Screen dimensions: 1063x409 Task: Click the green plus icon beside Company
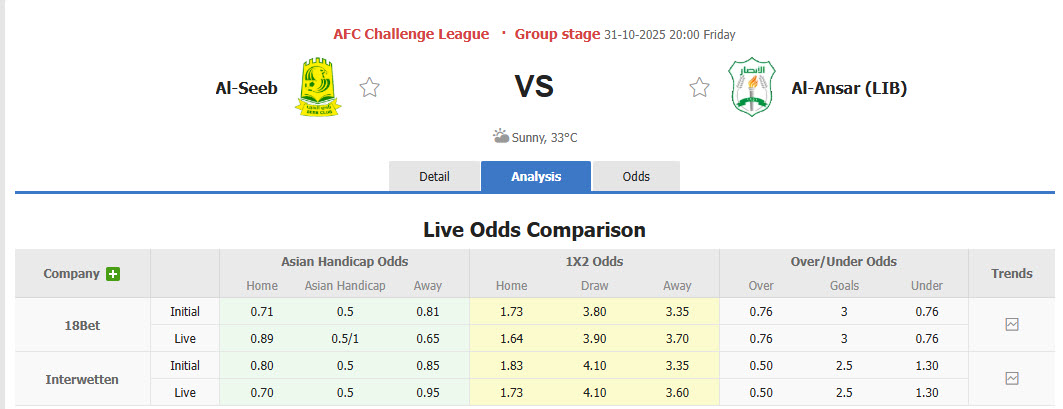click(x=113, y=274)
